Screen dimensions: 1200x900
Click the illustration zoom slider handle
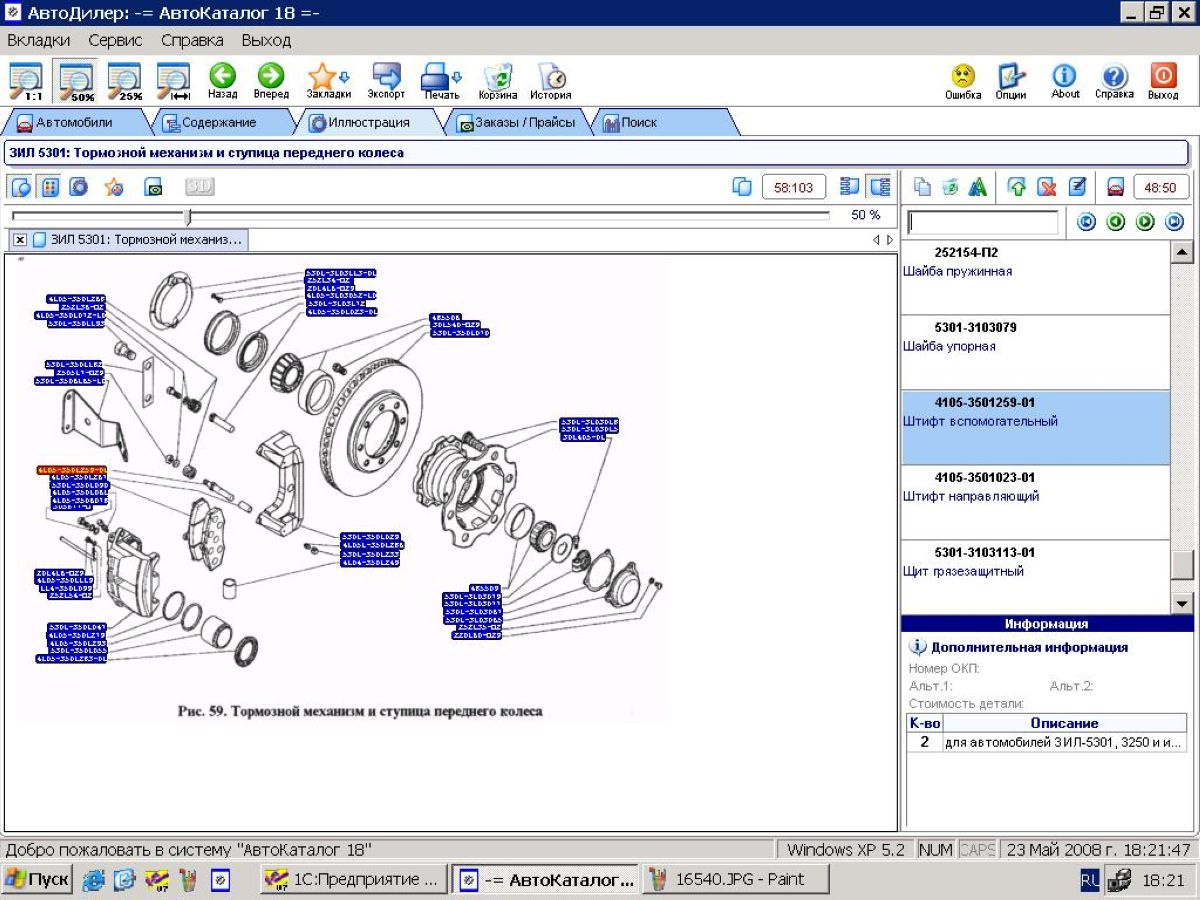(x=188, y=216)
